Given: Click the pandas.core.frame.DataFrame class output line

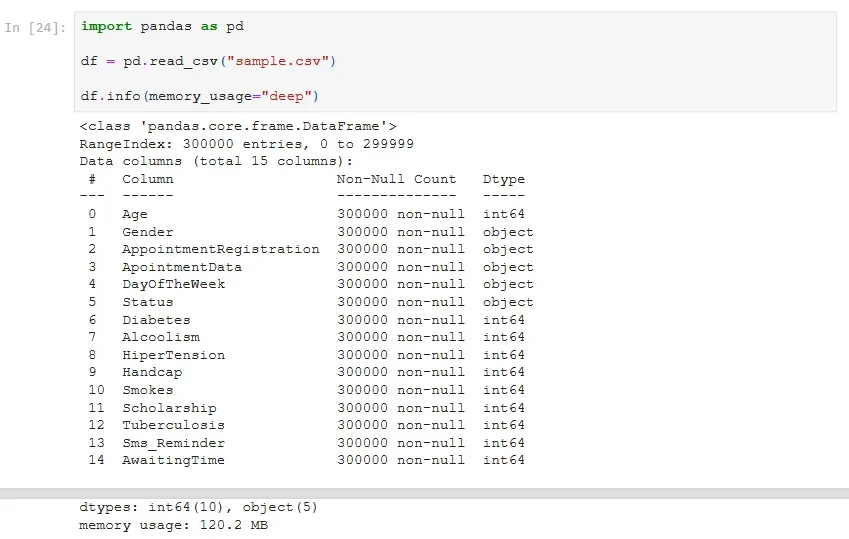Looking at the screenshot, I should click(238, 126).
